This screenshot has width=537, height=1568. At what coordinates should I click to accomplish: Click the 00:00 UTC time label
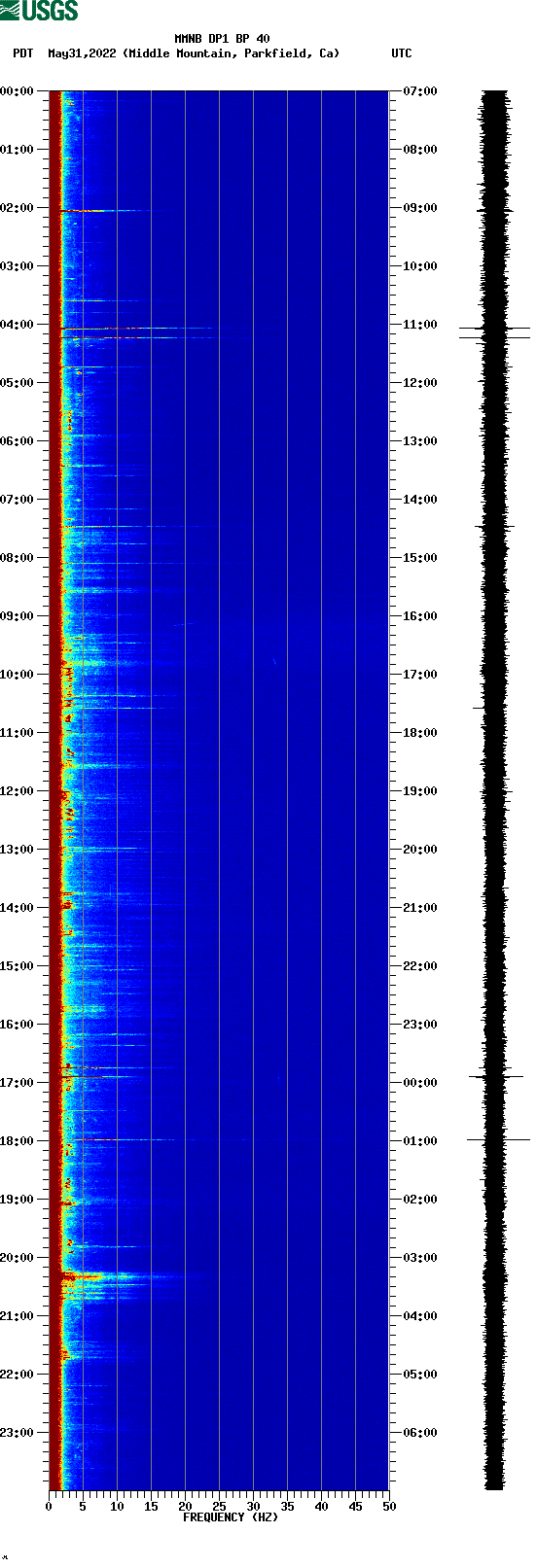pos(420,1083)
